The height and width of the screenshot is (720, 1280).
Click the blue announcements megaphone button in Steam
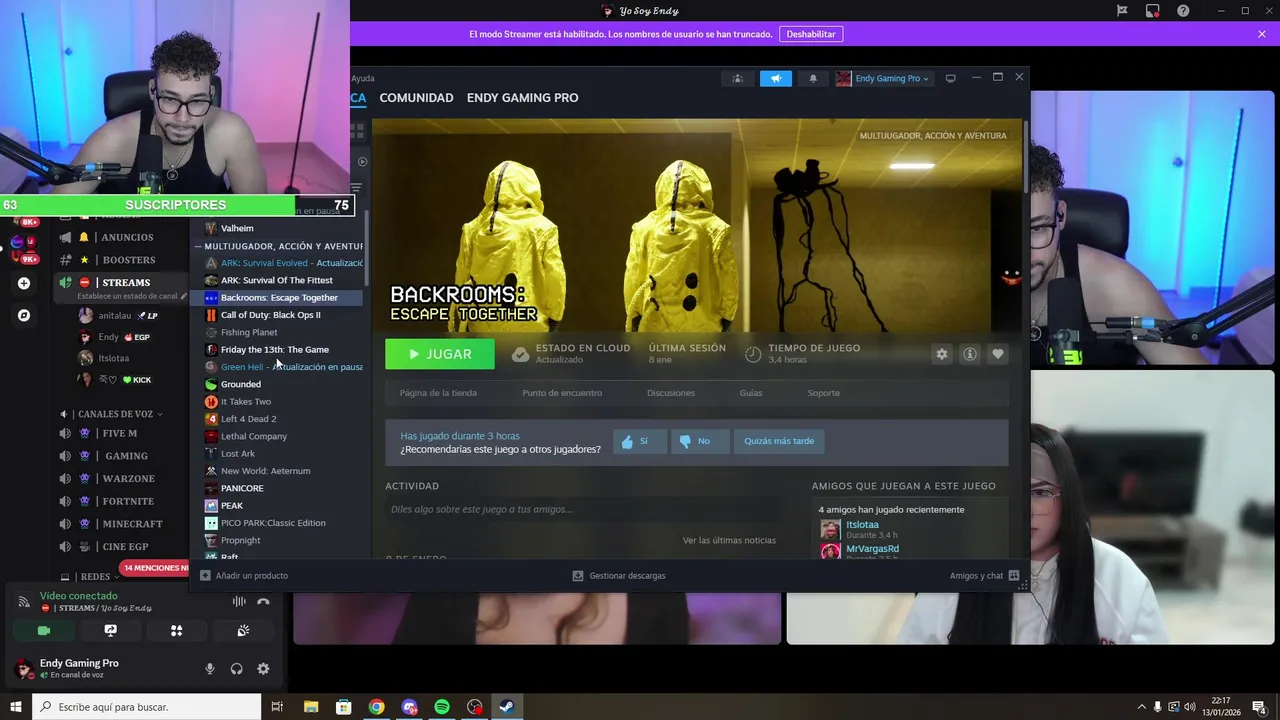pyautogui.click(x=775, y=78)
